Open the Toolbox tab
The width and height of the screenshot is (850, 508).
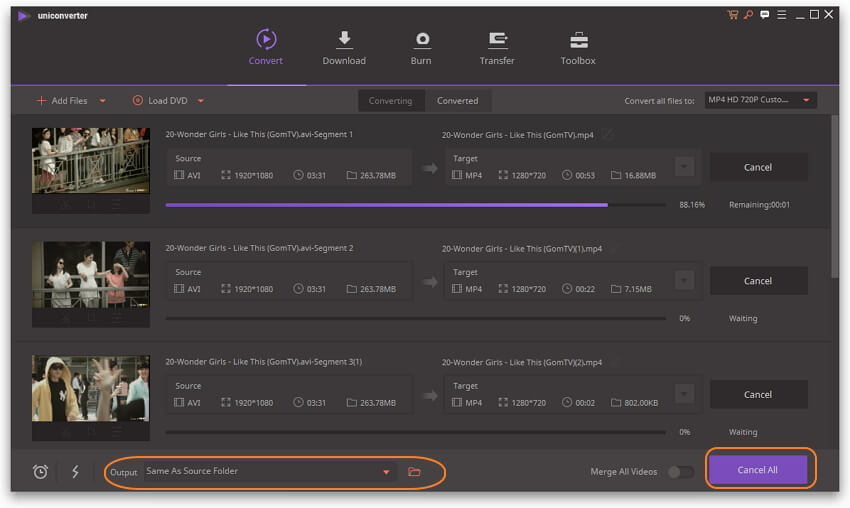pos(578,47)
